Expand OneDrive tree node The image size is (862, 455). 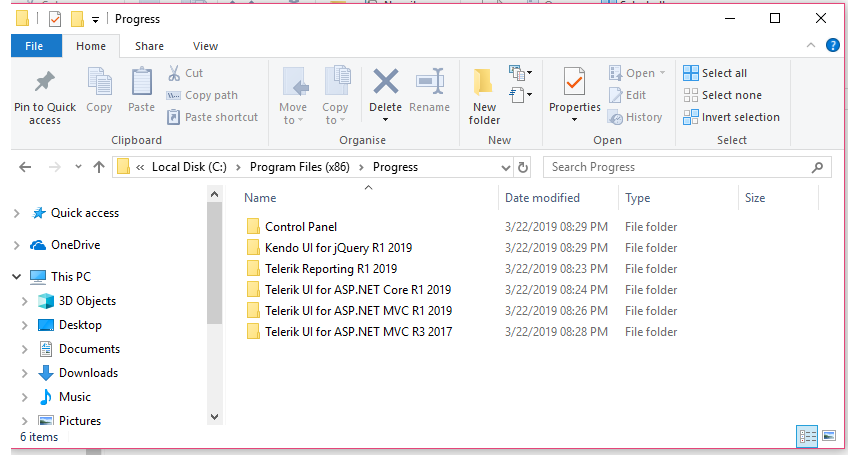pos(16,245)
